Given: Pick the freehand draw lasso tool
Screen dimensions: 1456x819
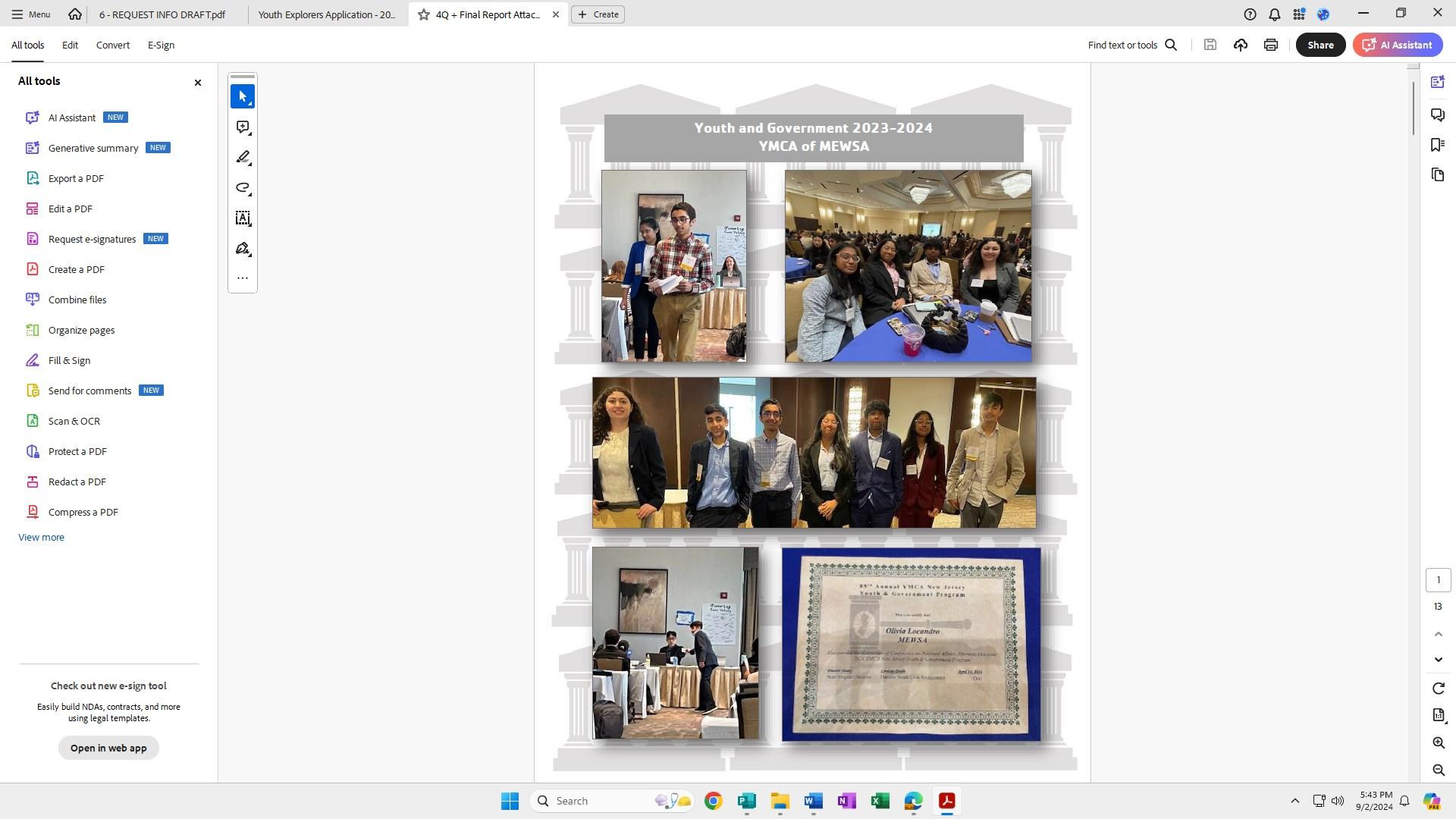Looking at the screenshot, I should point(243,188).
